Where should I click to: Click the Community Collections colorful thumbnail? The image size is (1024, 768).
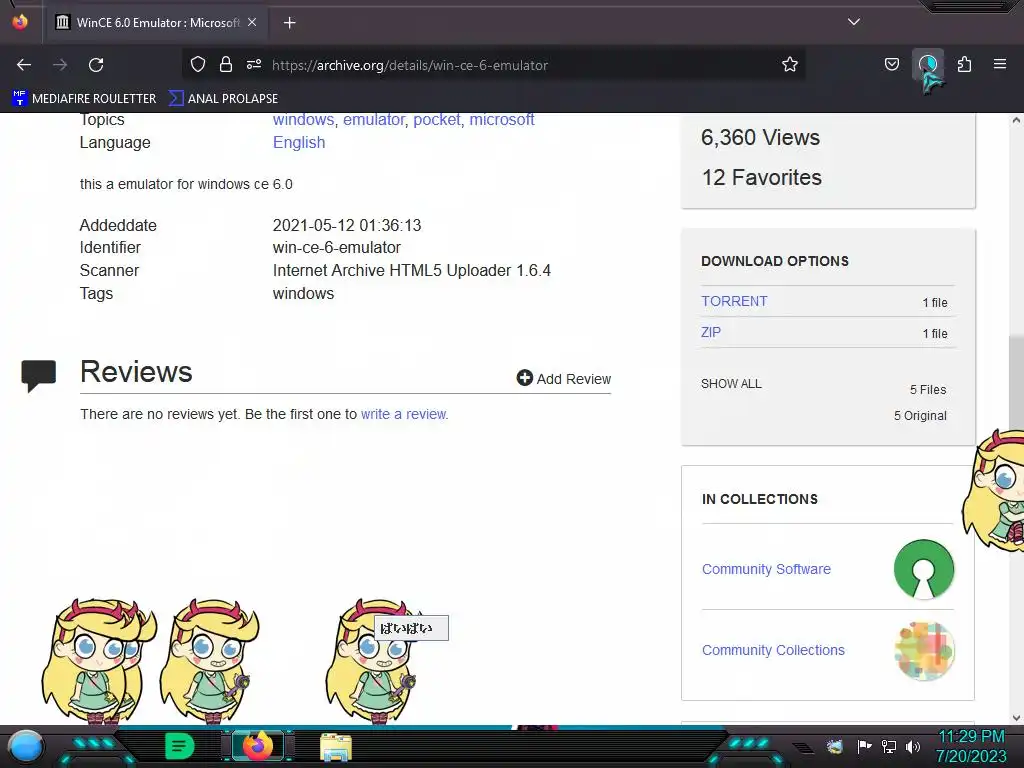pyautogui.click(x=923, y=650)
